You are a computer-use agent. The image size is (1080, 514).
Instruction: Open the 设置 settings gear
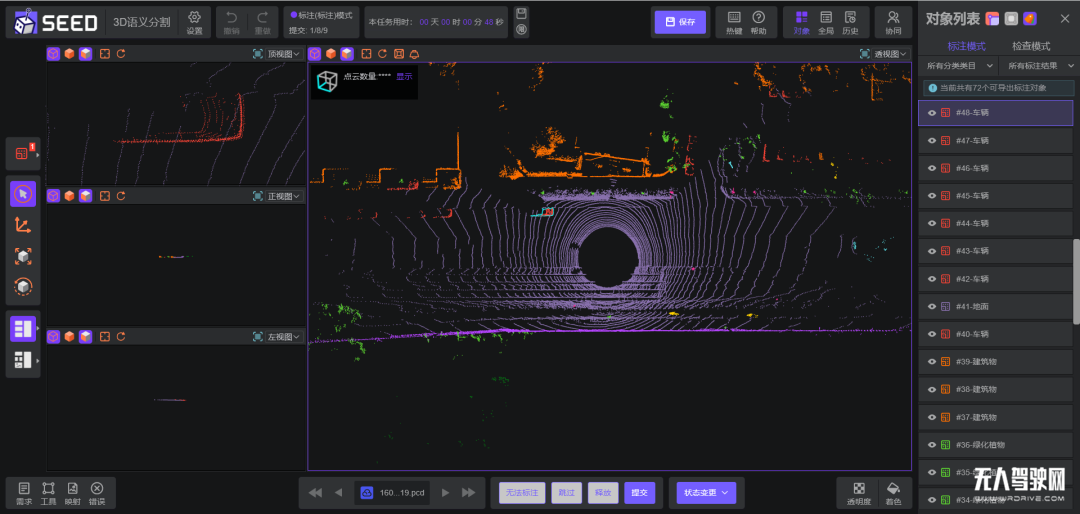pyautogui.click(x=194, y=22)
